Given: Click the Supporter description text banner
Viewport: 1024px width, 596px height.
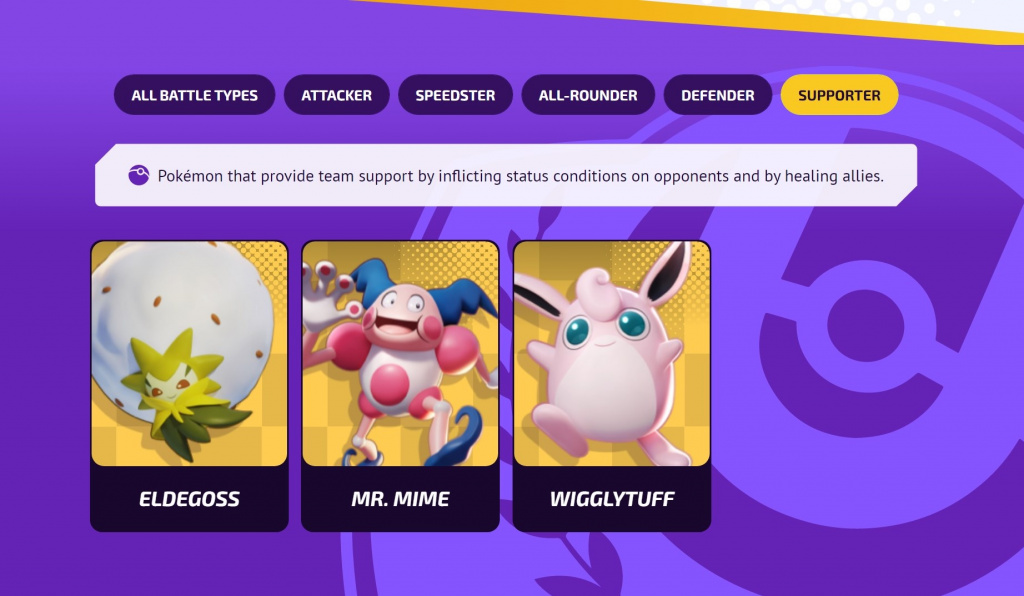Looking at the screenshot, I should click(506, 175).
